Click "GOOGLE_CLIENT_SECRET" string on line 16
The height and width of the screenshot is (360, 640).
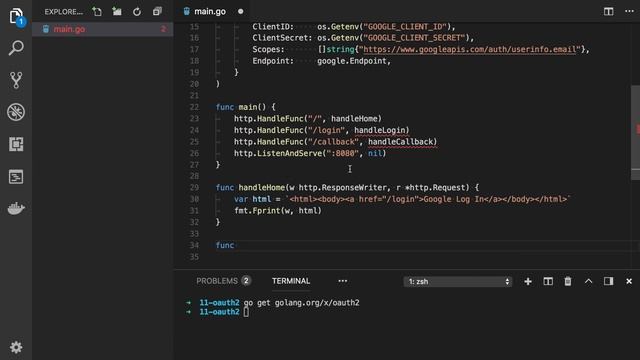[x=414, y=38]
